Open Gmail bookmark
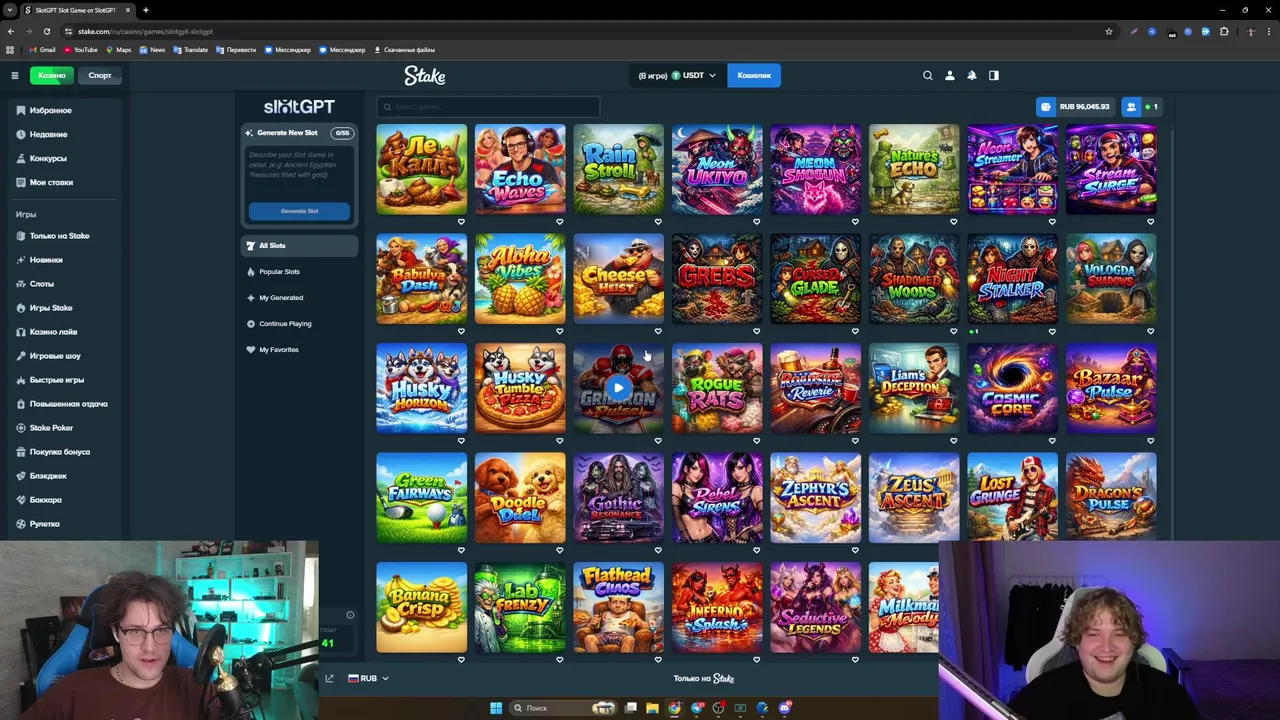This screenshot has width=1280, height=720. 42,49
